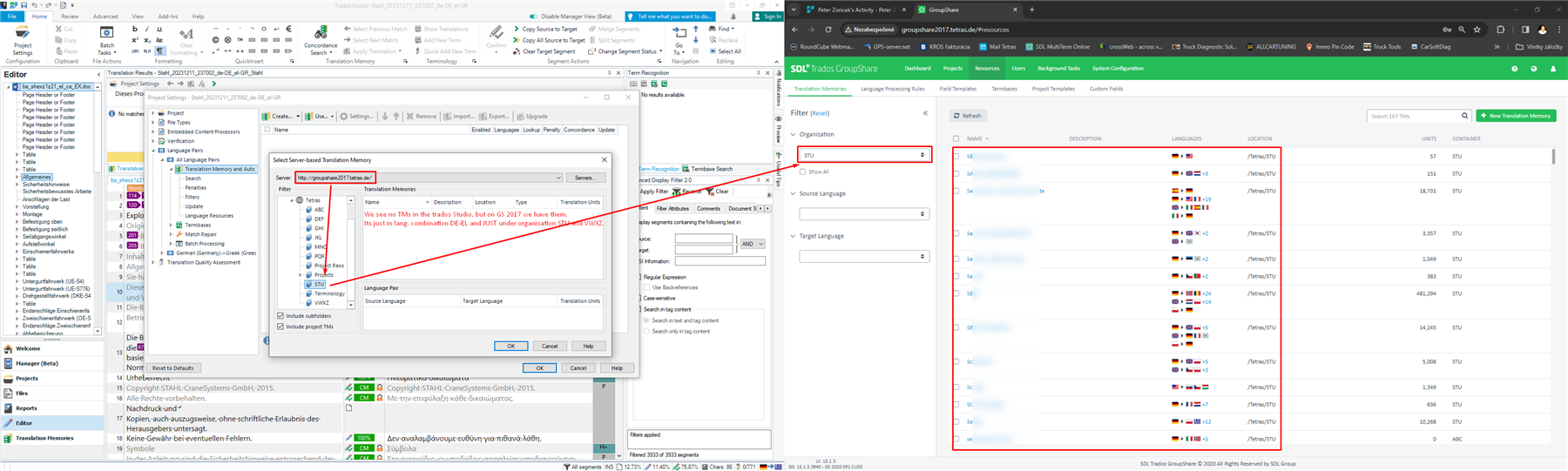Open the Advanced ribbon tab
This screenshot has width=1568, height=471.
(x=105, y=17)
